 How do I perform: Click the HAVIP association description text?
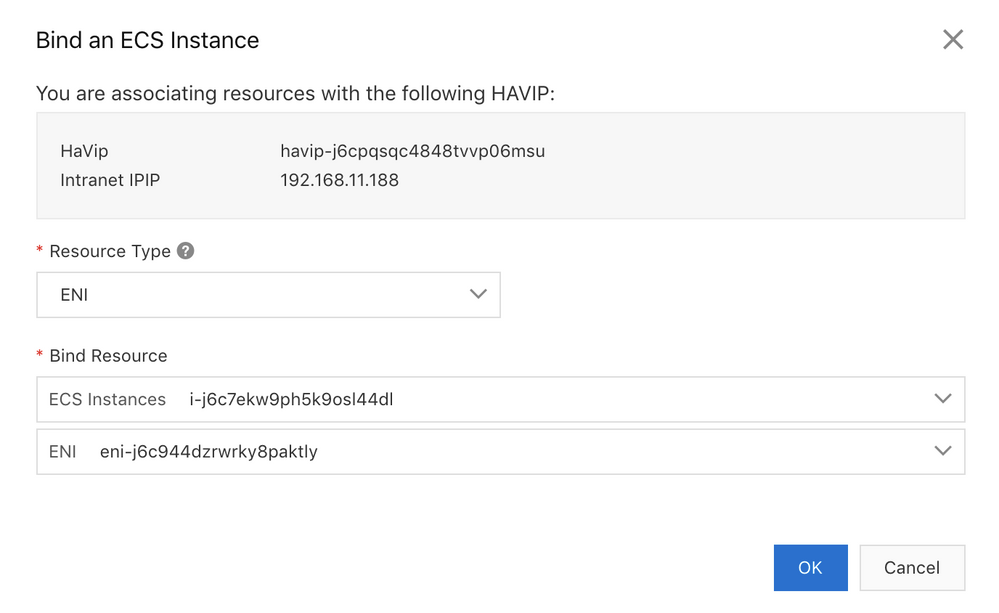[x=295, y=94]
